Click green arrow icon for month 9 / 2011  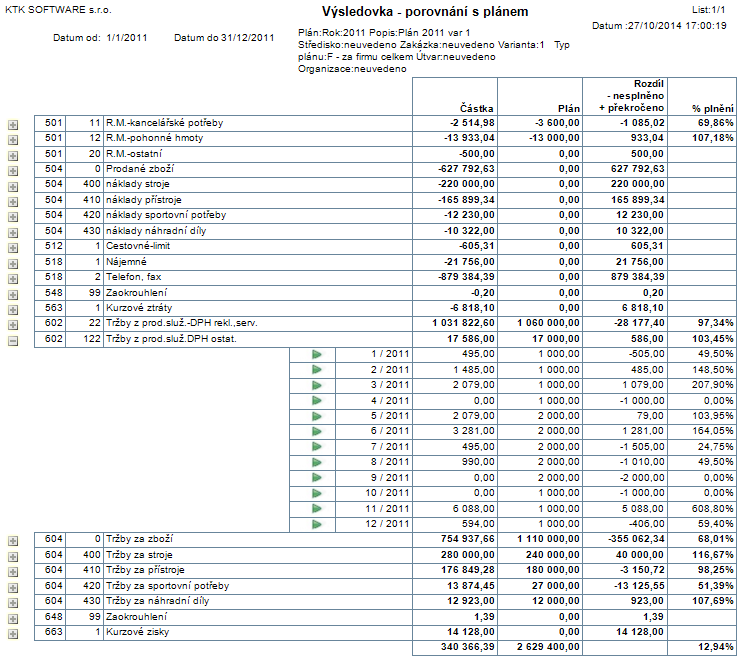(317, 477)
